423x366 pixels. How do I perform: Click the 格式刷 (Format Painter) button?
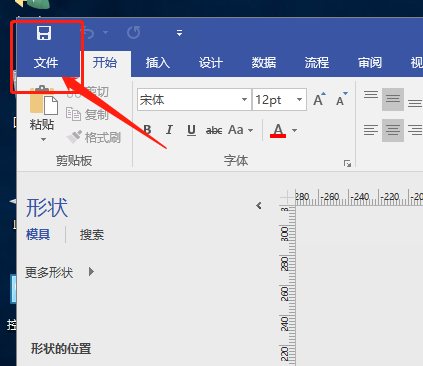coord(93,137)
